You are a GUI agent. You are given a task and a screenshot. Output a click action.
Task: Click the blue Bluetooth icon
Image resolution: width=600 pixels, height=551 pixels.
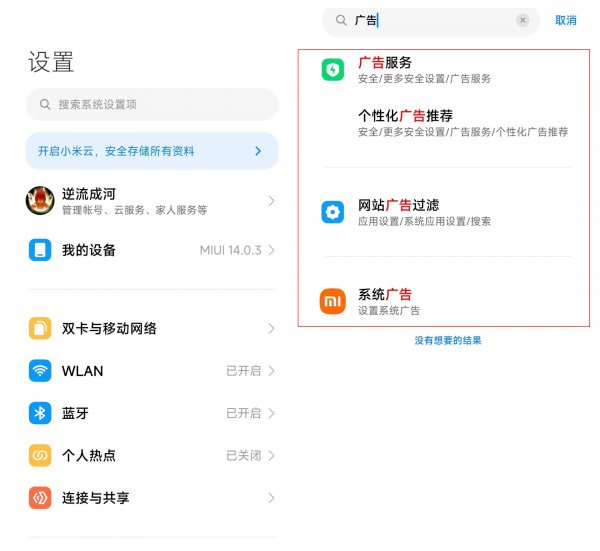[40, 413]
